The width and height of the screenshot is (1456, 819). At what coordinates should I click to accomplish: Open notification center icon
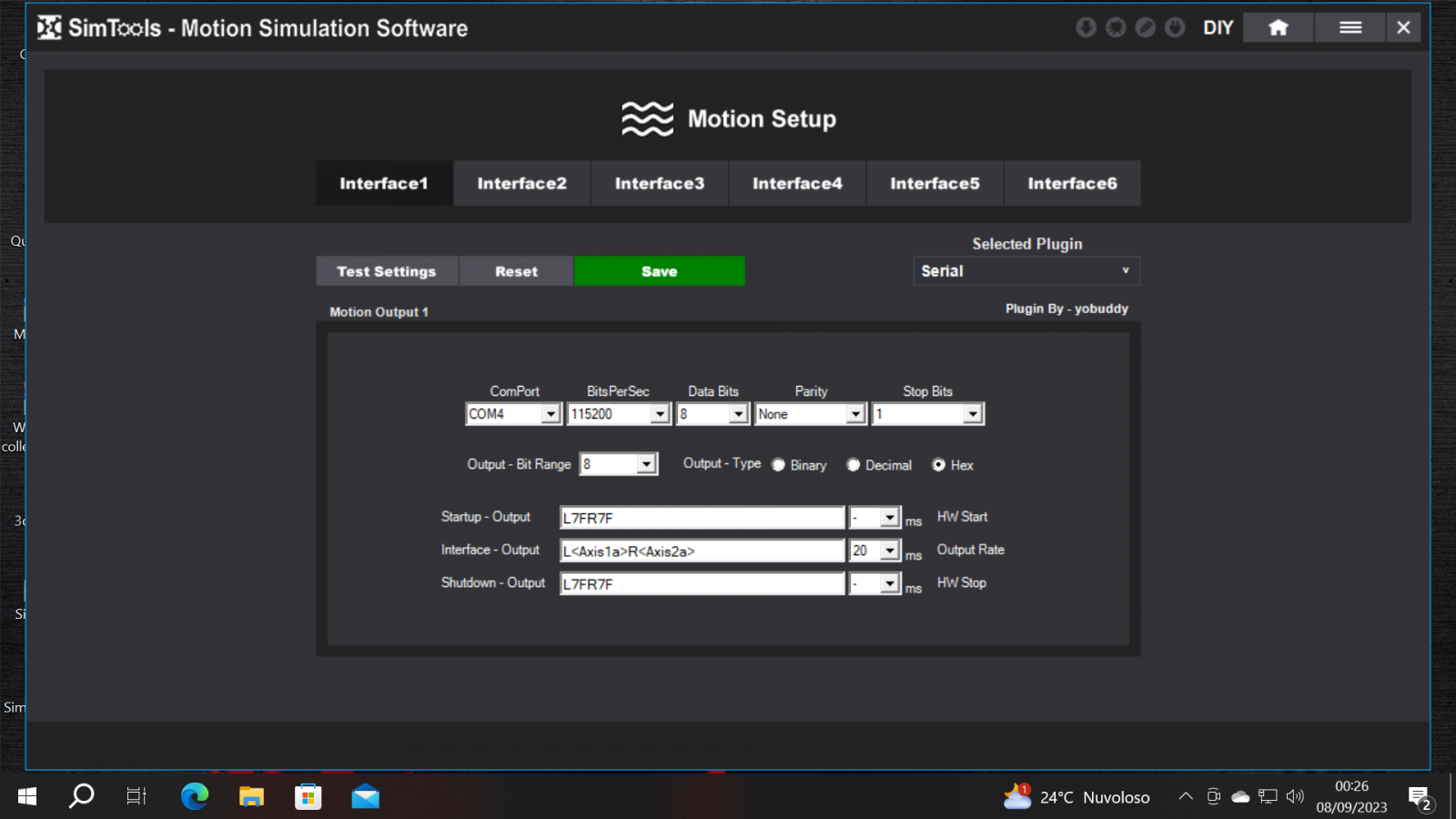pos(1420,798)
